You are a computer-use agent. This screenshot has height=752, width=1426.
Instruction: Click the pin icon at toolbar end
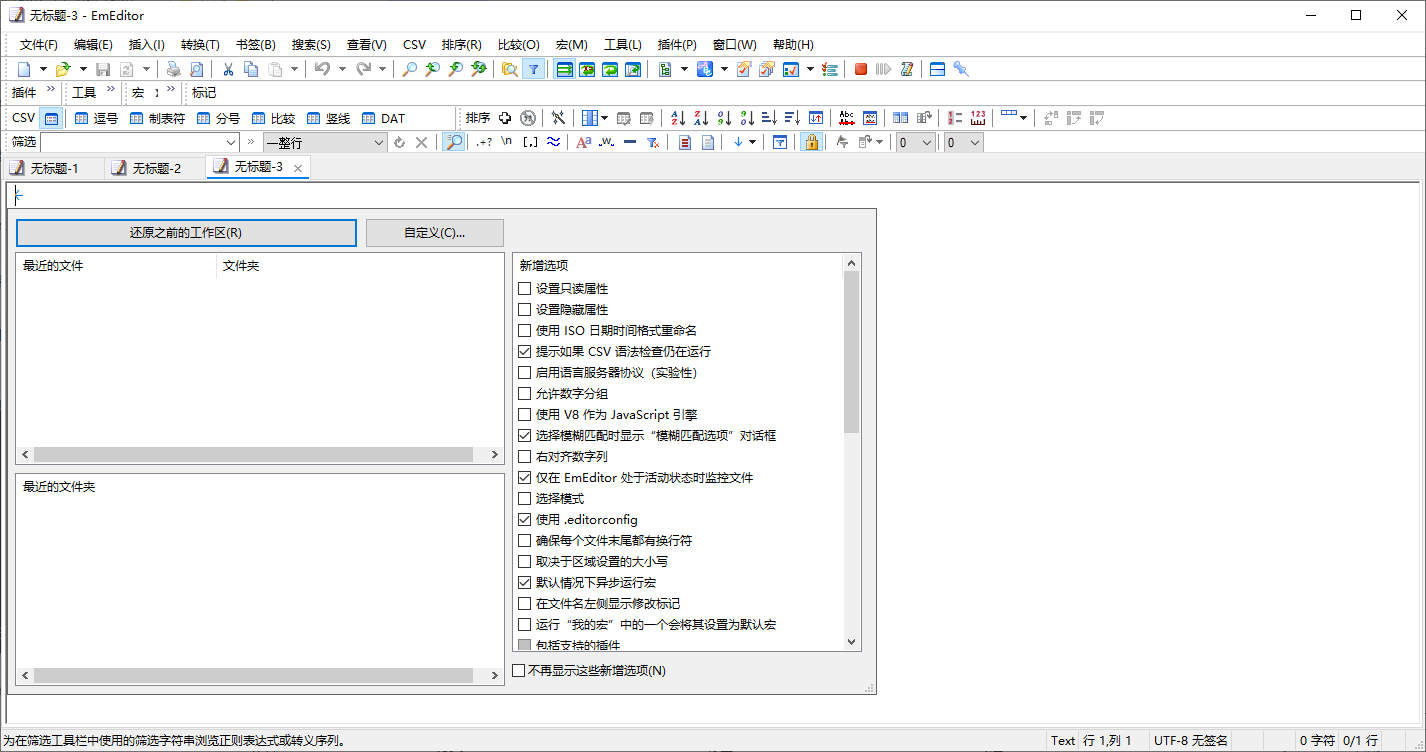(x=960, y=69)
